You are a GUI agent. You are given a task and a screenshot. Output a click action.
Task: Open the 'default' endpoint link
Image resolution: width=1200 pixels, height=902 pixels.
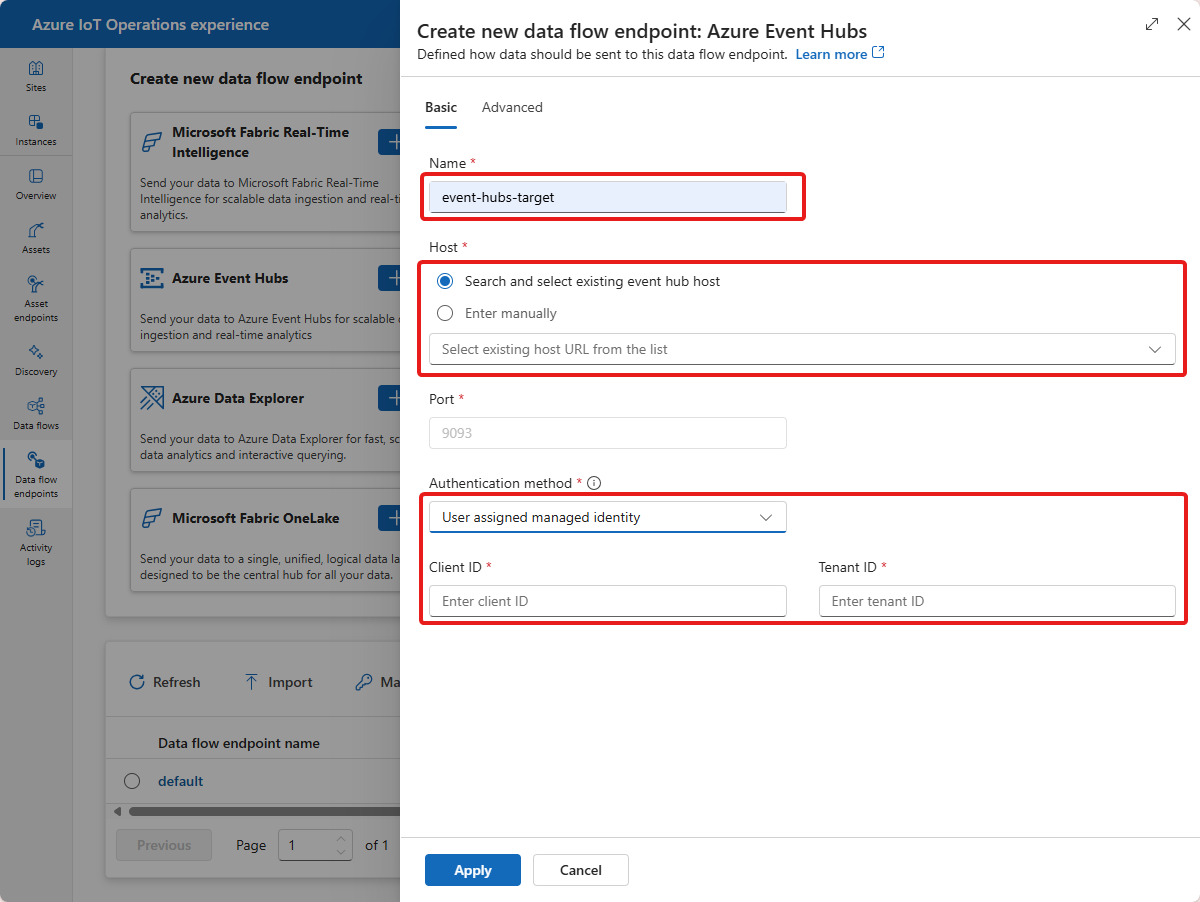[180, 781]
